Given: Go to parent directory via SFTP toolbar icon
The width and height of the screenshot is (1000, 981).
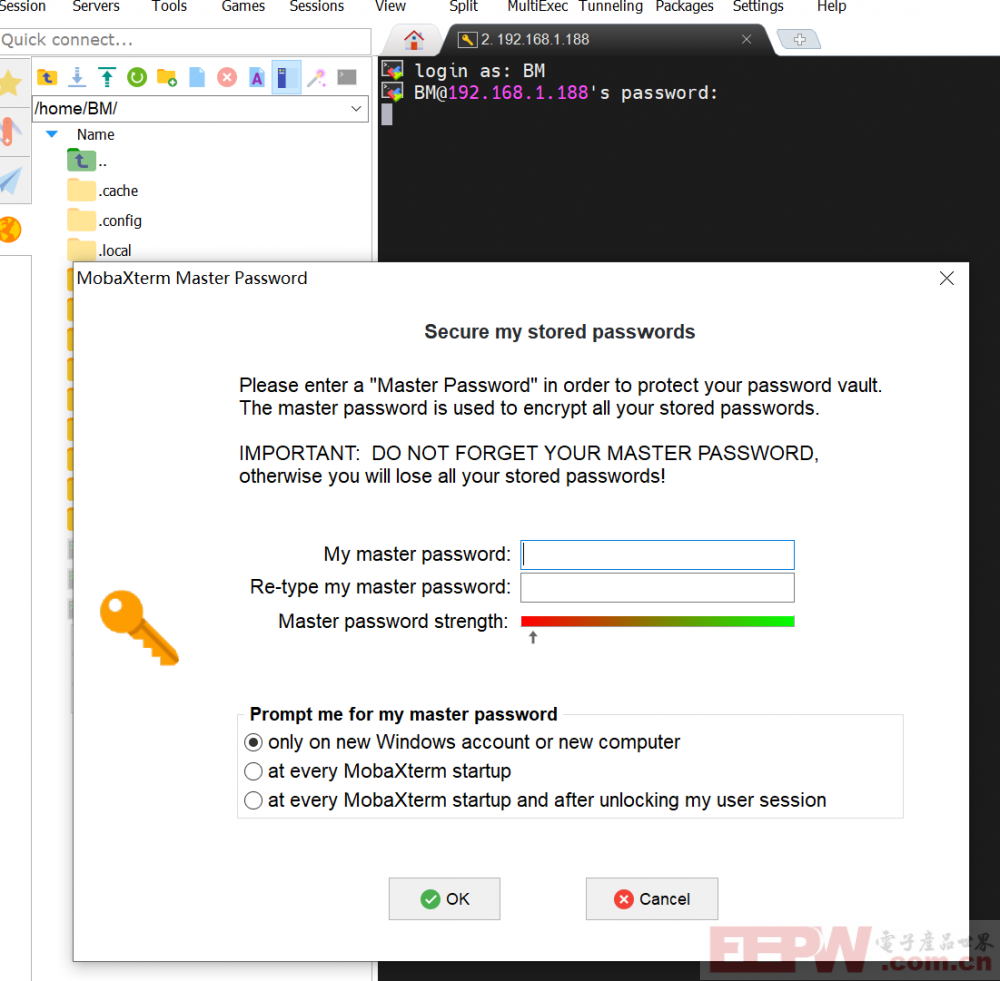Looking at the screenshot, I should click(x=47, y=78).
